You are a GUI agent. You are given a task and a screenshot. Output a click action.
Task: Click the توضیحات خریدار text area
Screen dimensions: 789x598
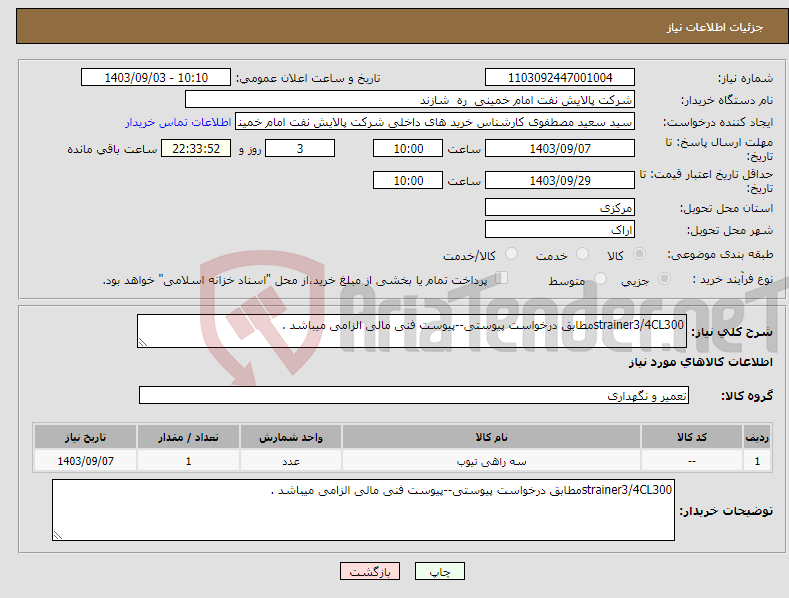click(x=363, y=510)
